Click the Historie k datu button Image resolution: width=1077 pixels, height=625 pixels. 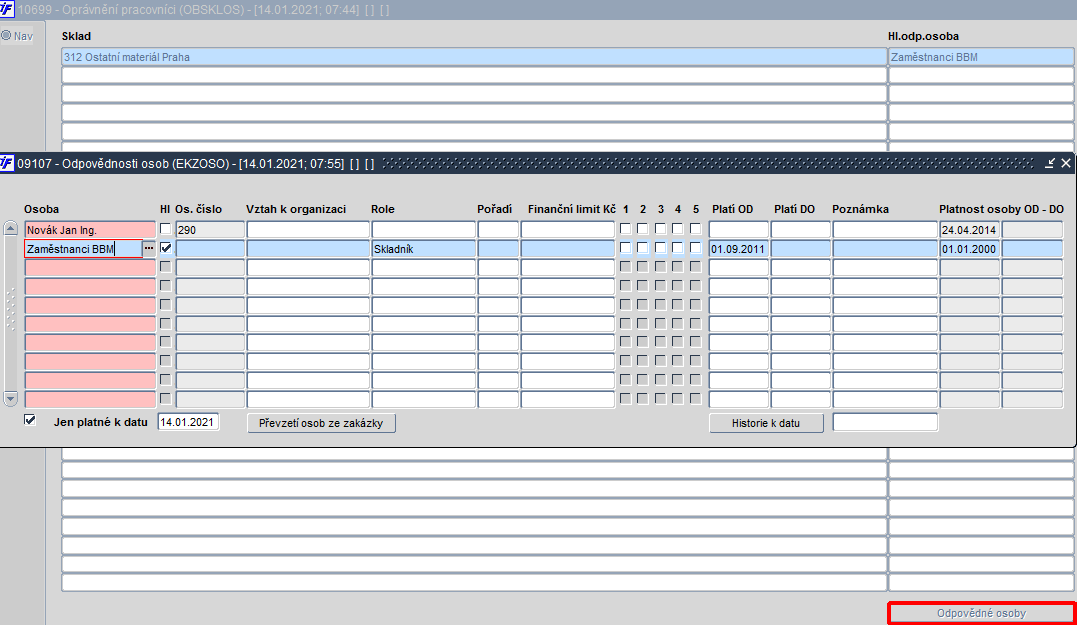click(x=766, y=423)
